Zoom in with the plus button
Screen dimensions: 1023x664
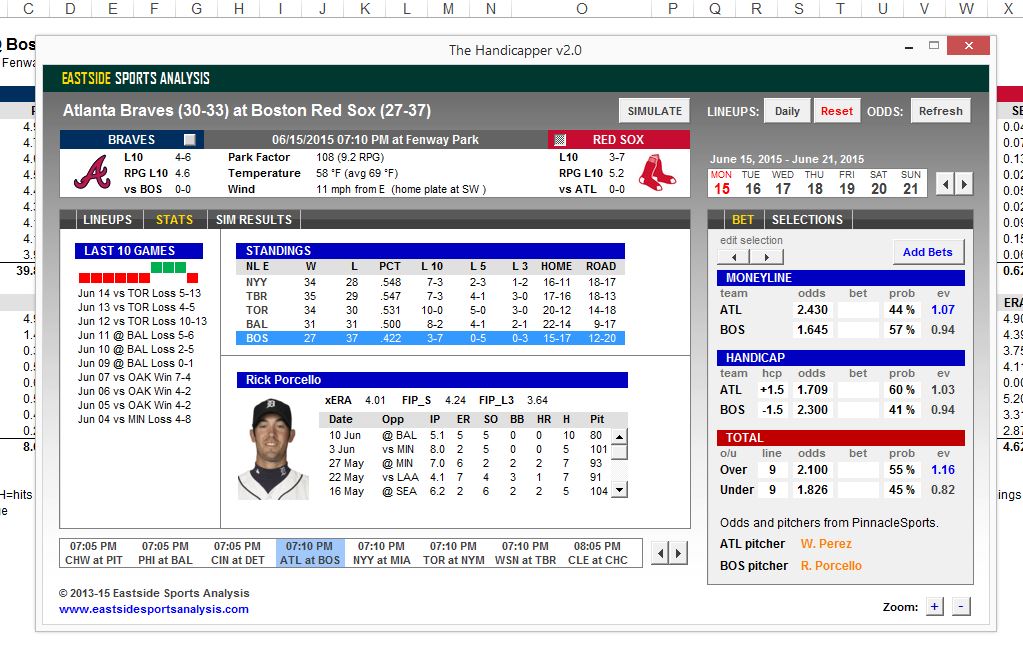coord(934,607)
